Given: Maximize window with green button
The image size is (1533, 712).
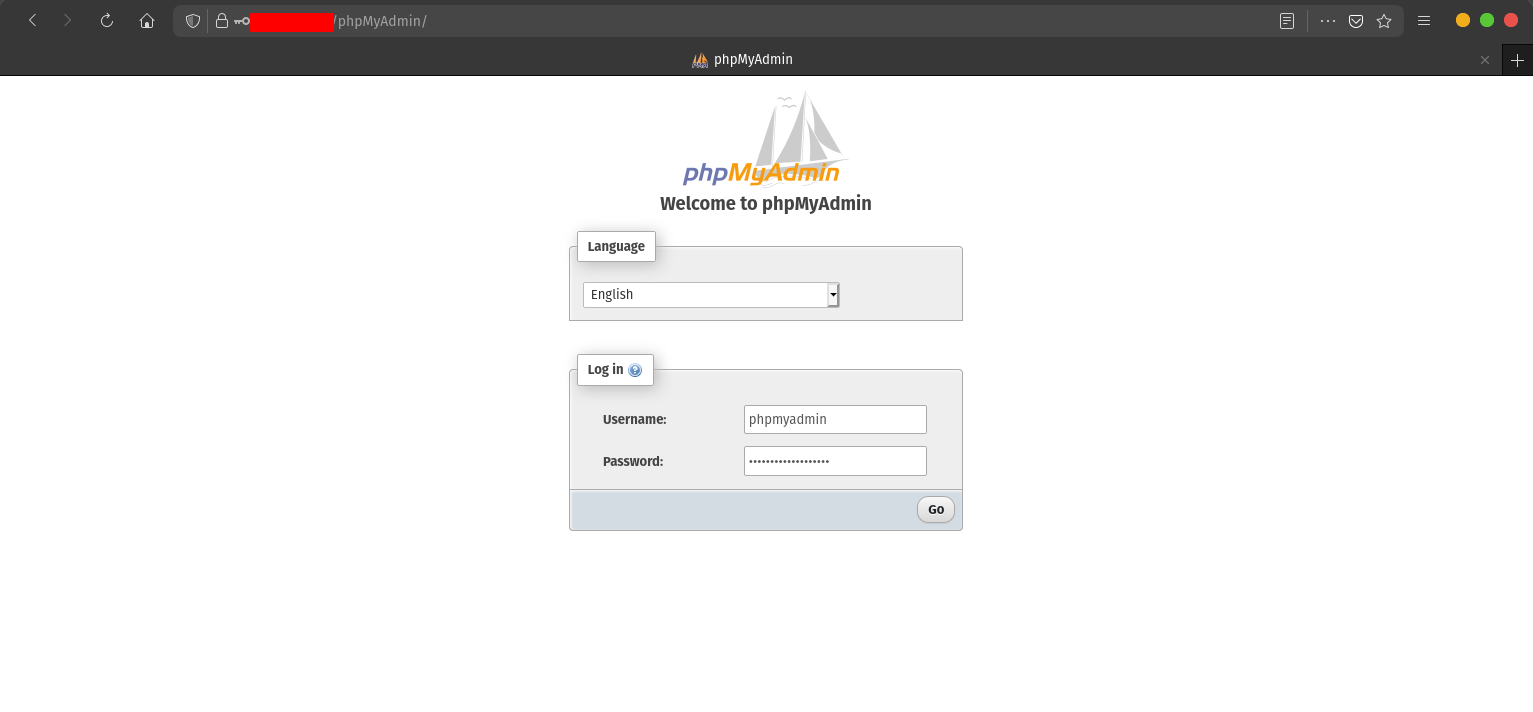Looking at the screenshot, I should [1487, 20].
